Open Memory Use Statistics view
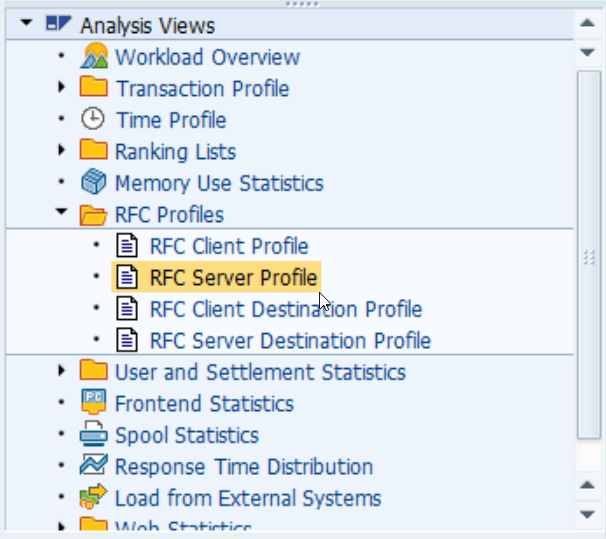 tap(219, 183)
